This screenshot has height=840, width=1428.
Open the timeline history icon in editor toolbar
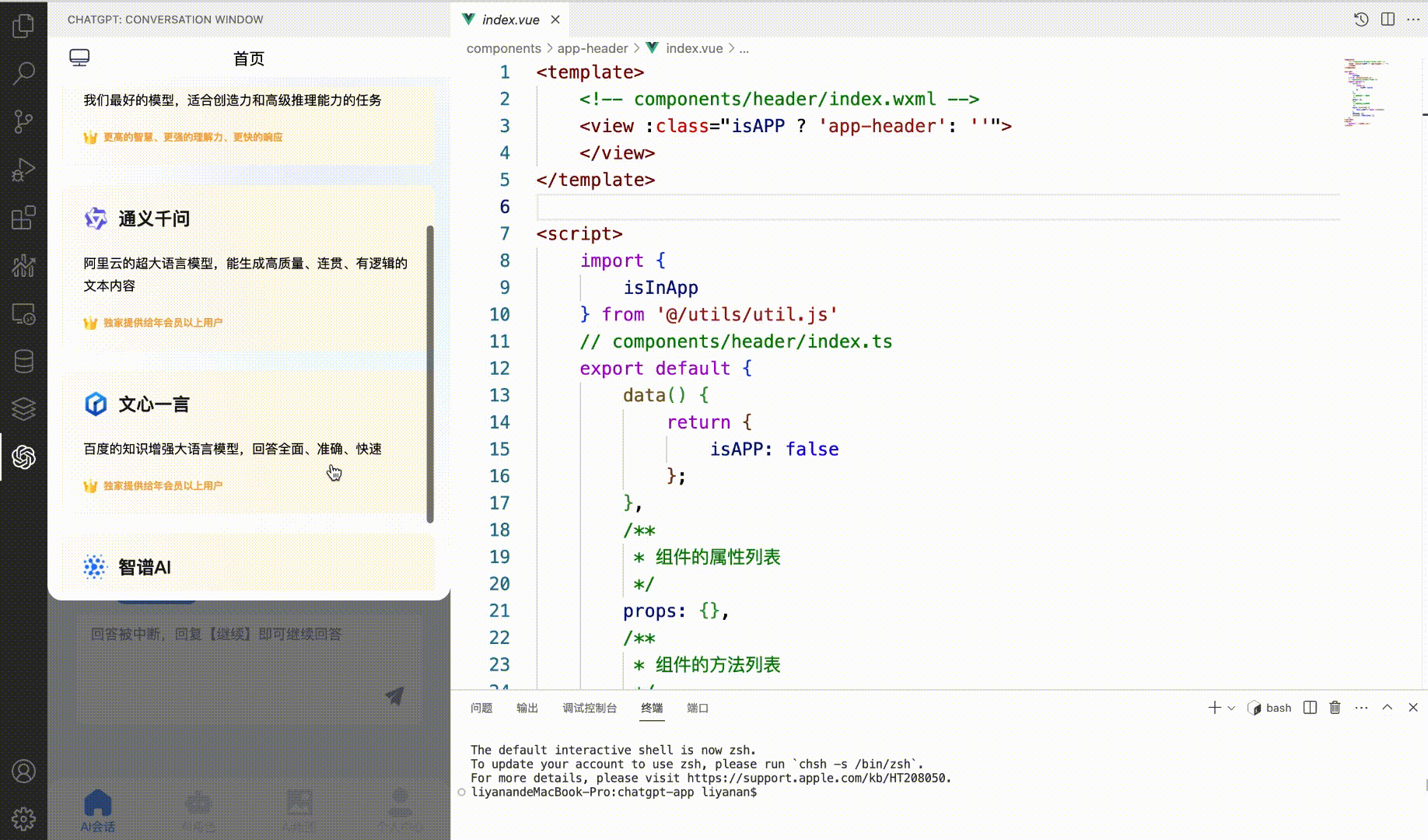click(x=1361, y=19)
